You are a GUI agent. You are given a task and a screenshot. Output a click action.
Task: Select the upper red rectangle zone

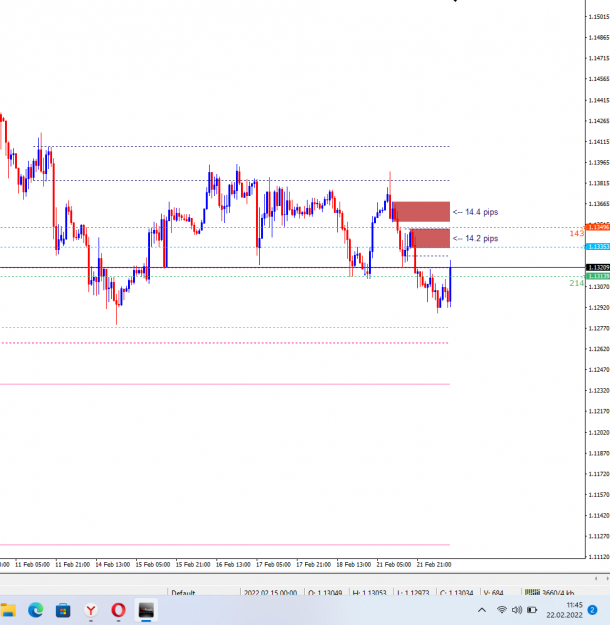pos(421,212)
